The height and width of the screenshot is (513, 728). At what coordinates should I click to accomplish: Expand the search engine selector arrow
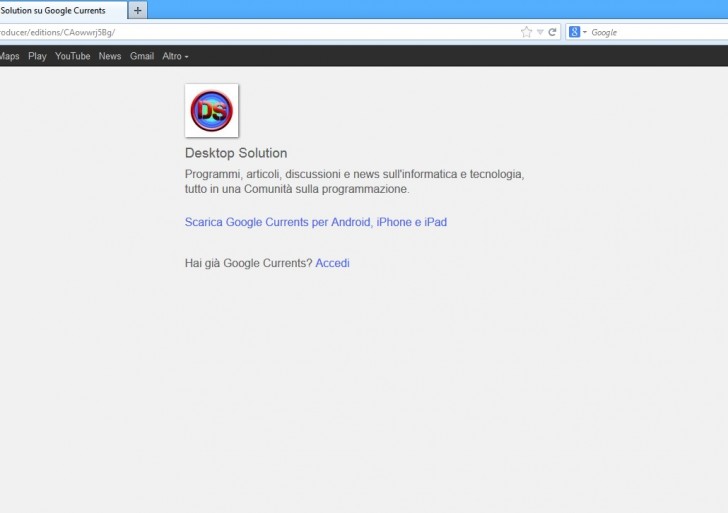pos(585,32)
